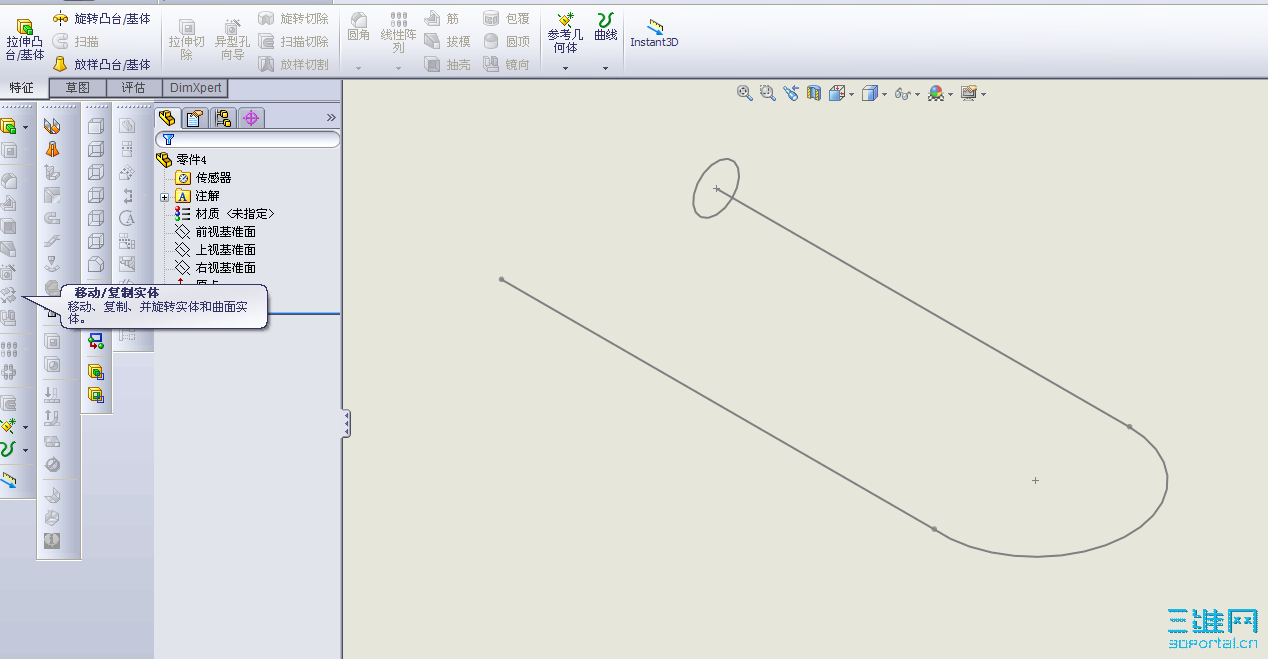Click the View Orientation cube icon
The image size is (1268, 659).
(837, 93)
